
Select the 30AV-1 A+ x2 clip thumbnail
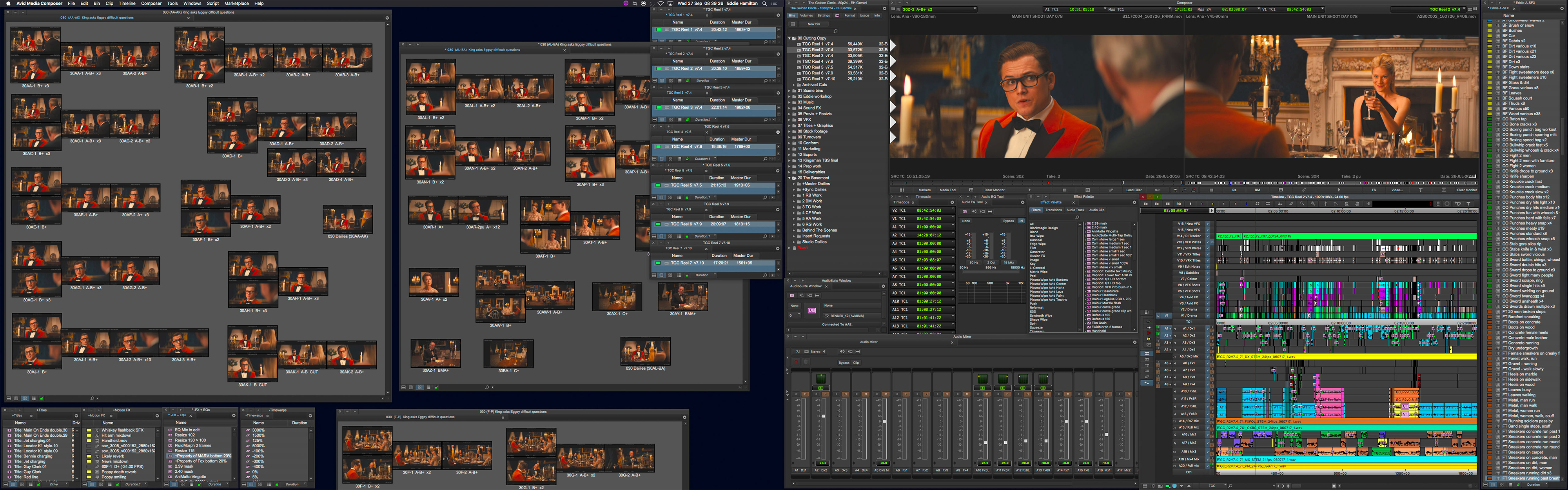(x=434, y=282)
